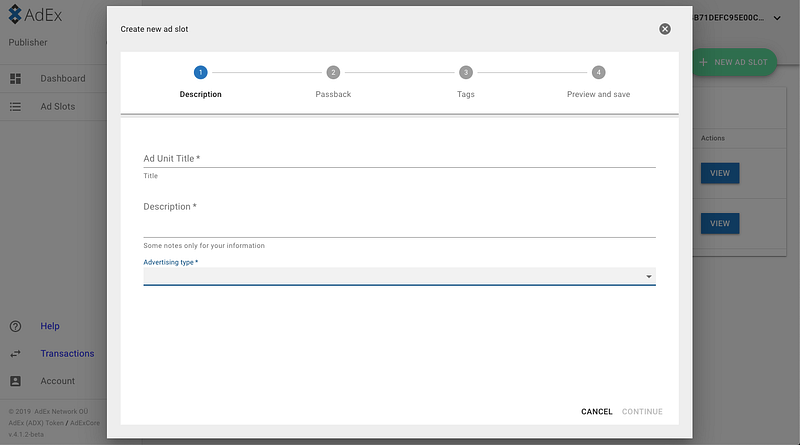
Task: Select step 4 Preview and save
Action: tap(598, 72)
